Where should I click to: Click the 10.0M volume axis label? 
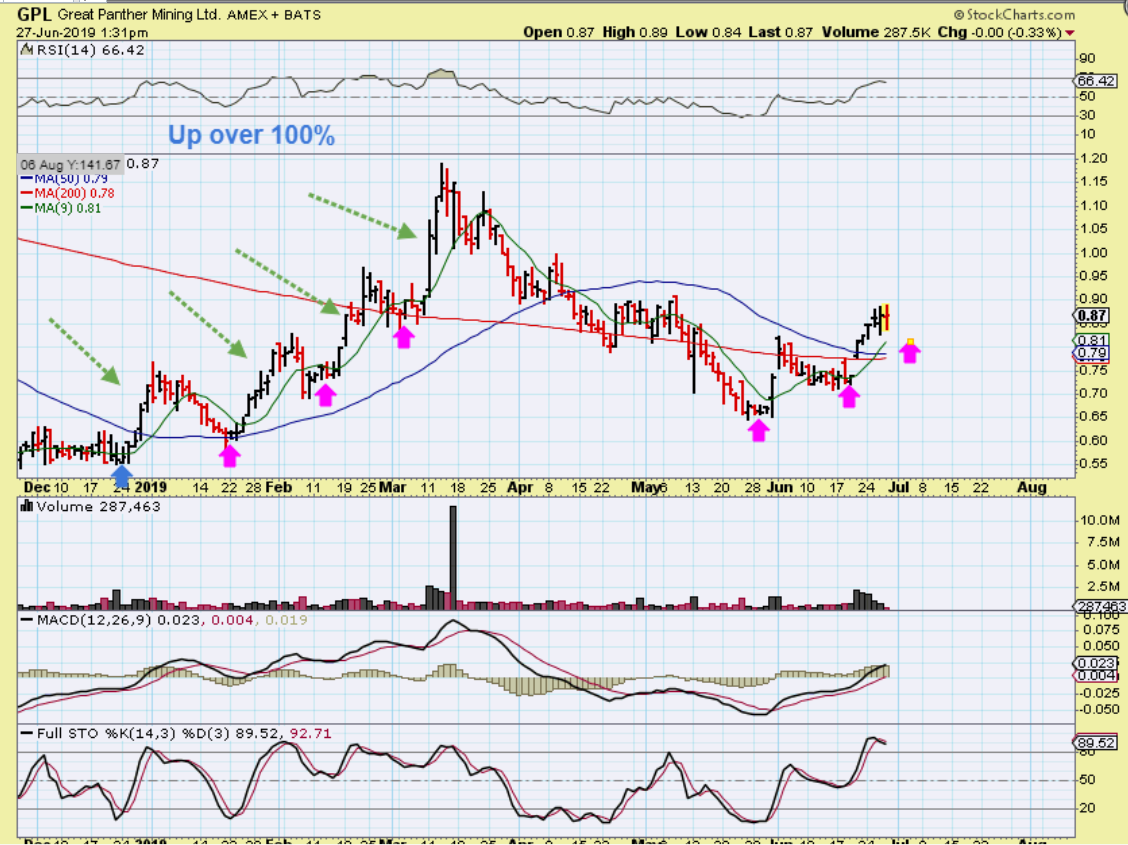[x=1099, y=520]
